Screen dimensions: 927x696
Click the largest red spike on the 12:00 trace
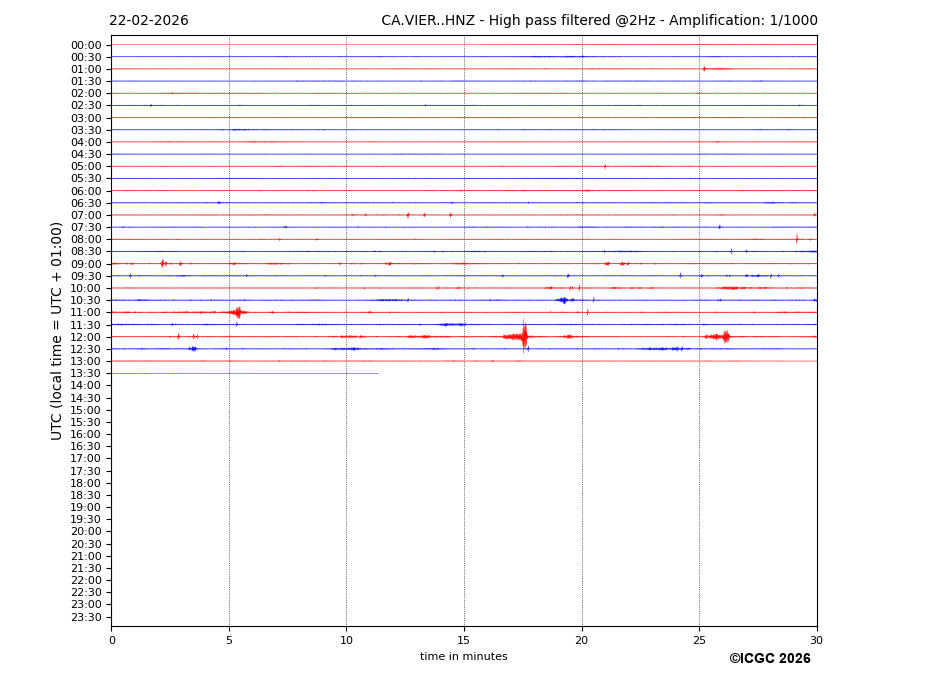(524, 336)
